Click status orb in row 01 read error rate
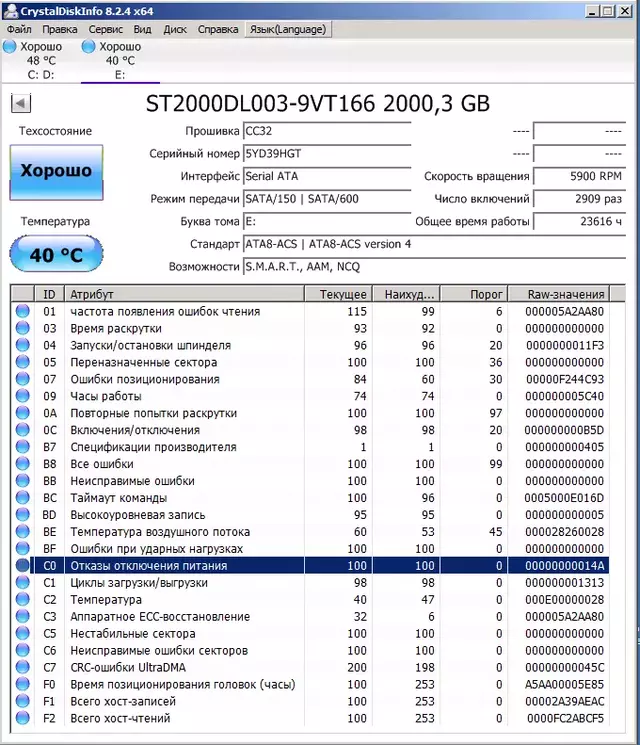 [22, 311]
